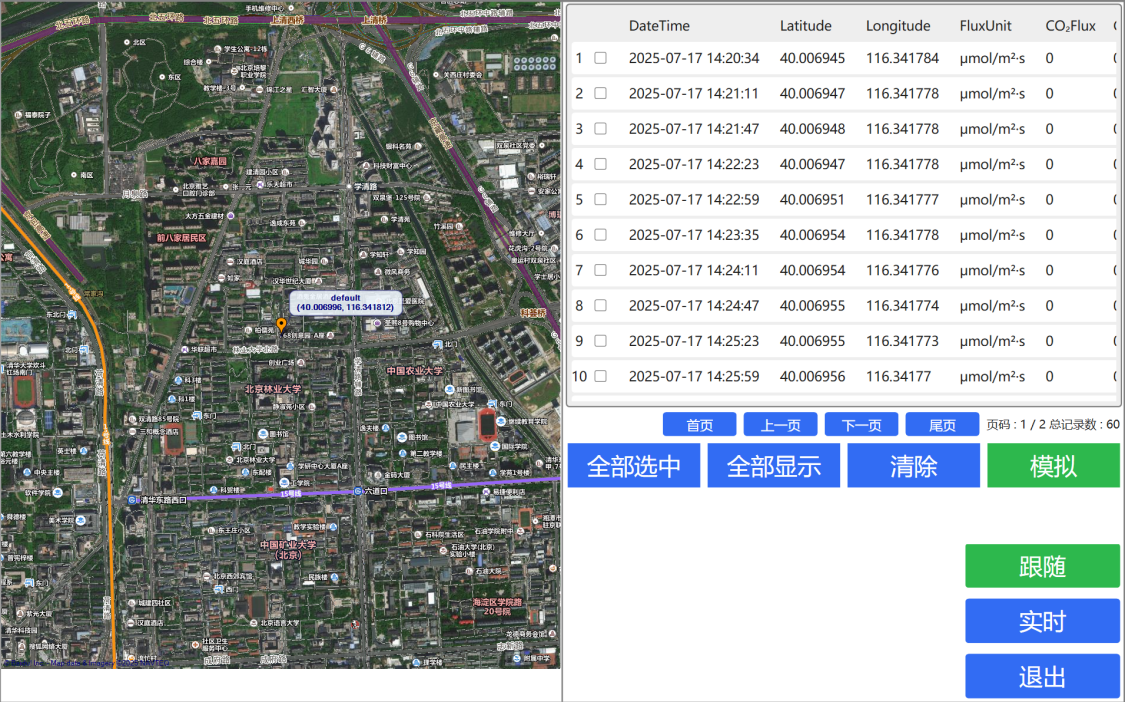Toggle the row 3 checkbox
The height and width of the screenshot is (702, 1125).
(600, 129)
